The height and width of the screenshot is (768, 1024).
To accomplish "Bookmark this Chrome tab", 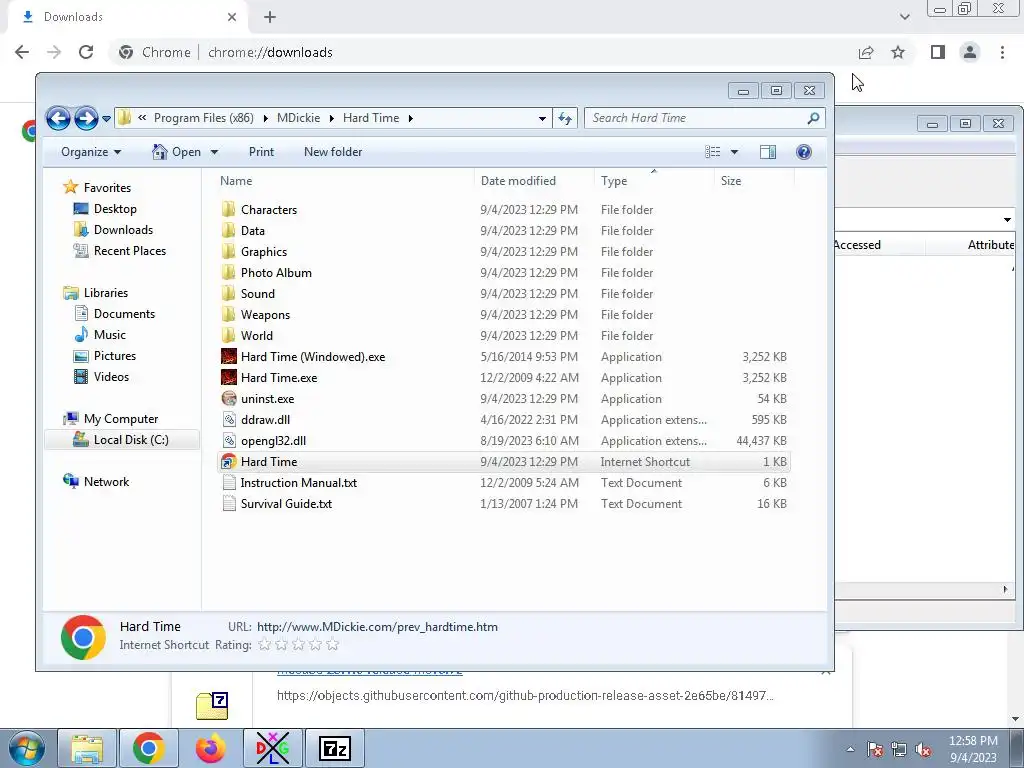I will tap(898, 52).
